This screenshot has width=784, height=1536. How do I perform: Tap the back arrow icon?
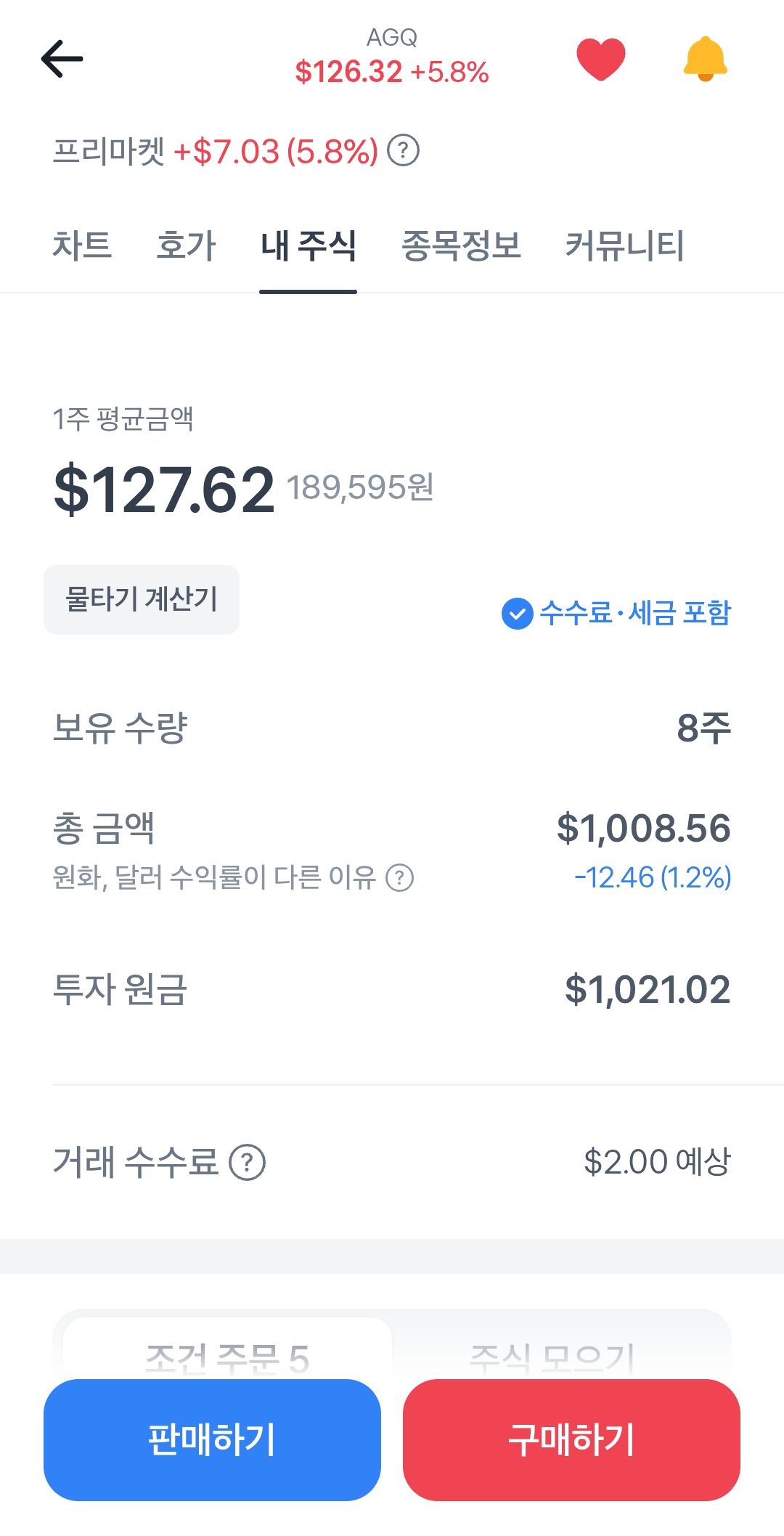pyautogui.click(x=62, y=59)
